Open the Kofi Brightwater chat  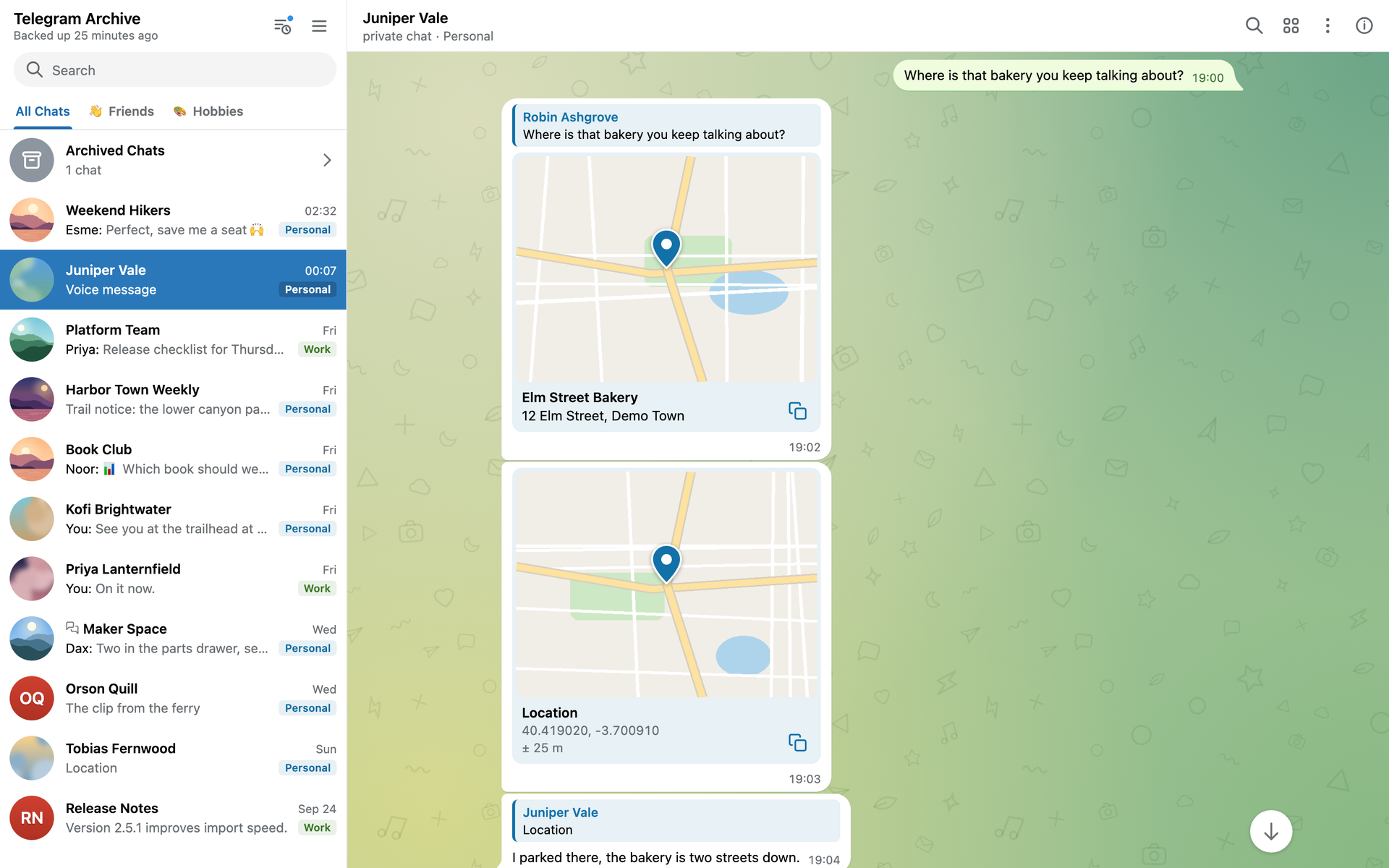point(174,519)
